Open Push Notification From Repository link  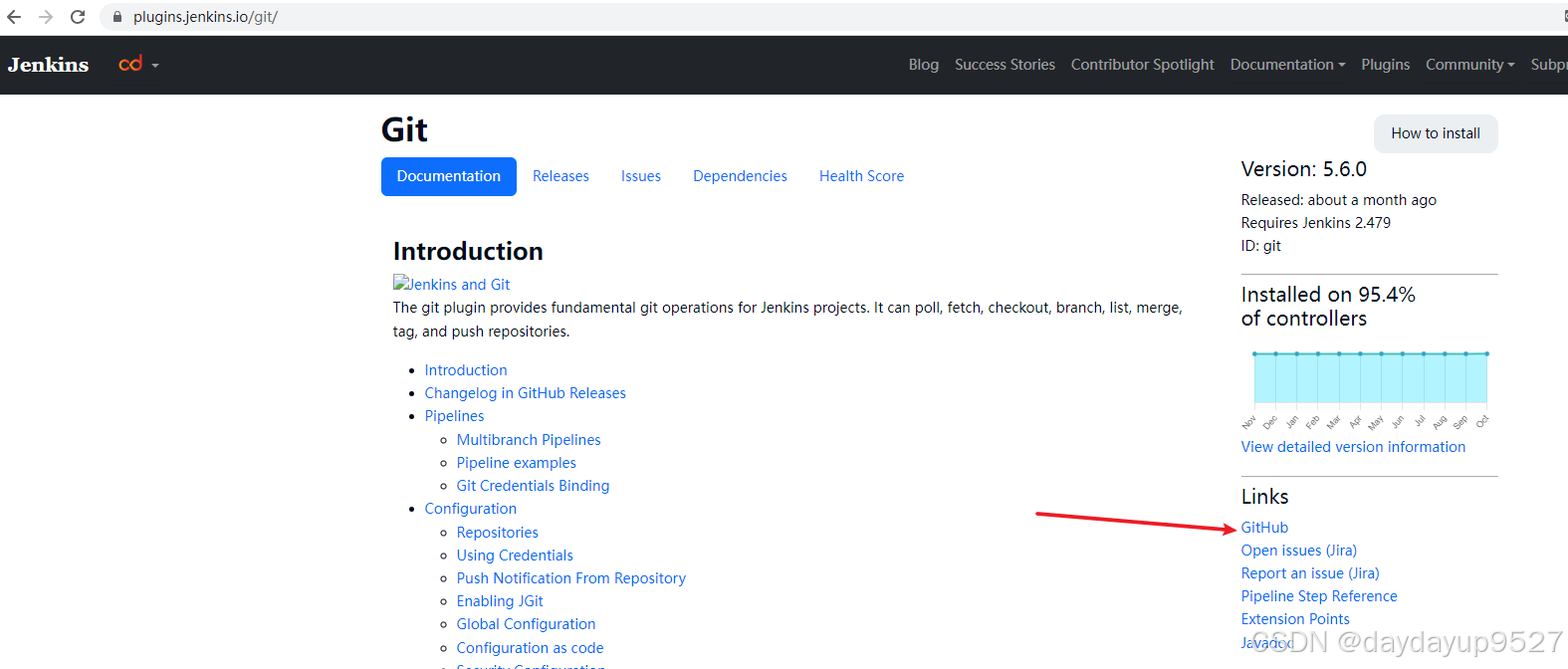pos(571,578)
